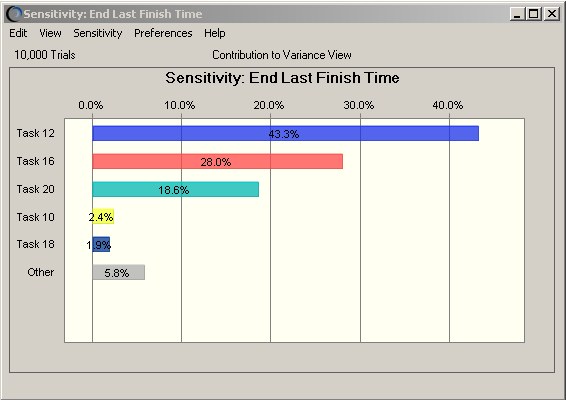Viewport: 566px width, 400px height.
Task: Select the dark blue Task 18 bar
Action: pos(101,244)
